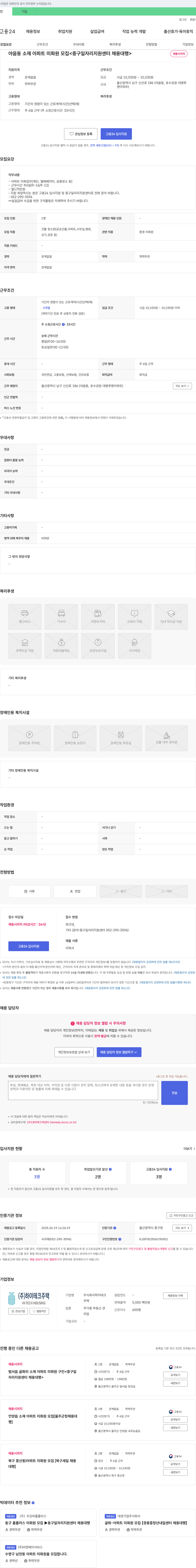This screenshot has width=196, height=1568.
Task: Click the 자녀 학자금 지원 icon
Action: (x=171, y=617)
